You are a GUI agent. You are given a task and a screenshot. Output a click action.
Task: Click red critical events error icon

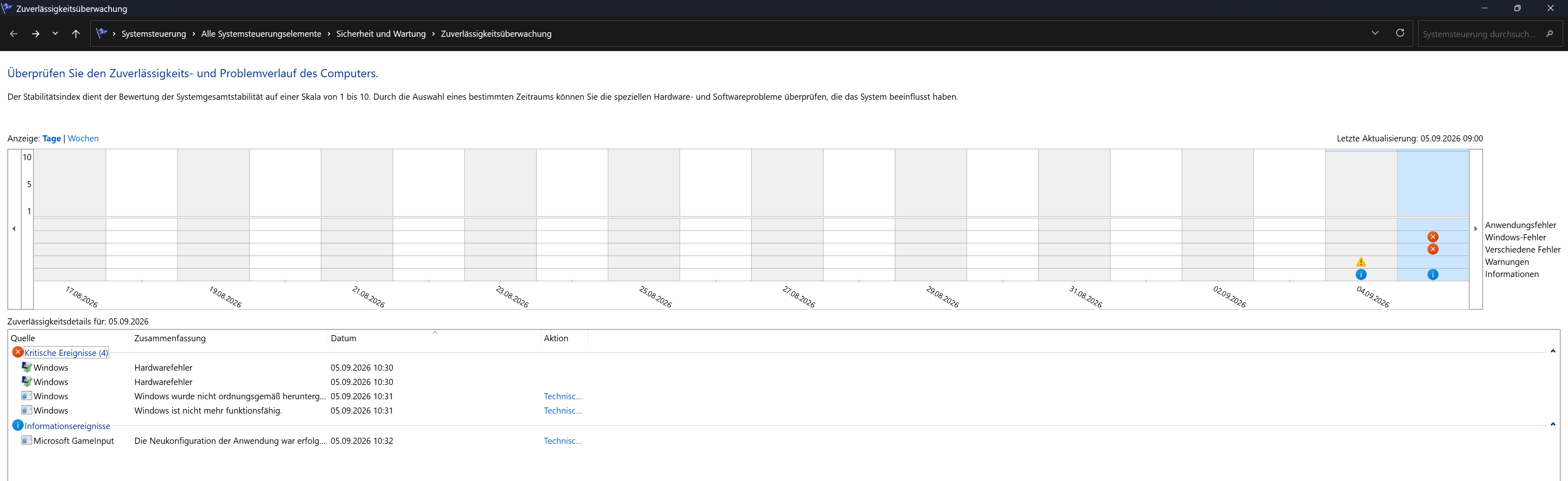[x=18, y=353]
